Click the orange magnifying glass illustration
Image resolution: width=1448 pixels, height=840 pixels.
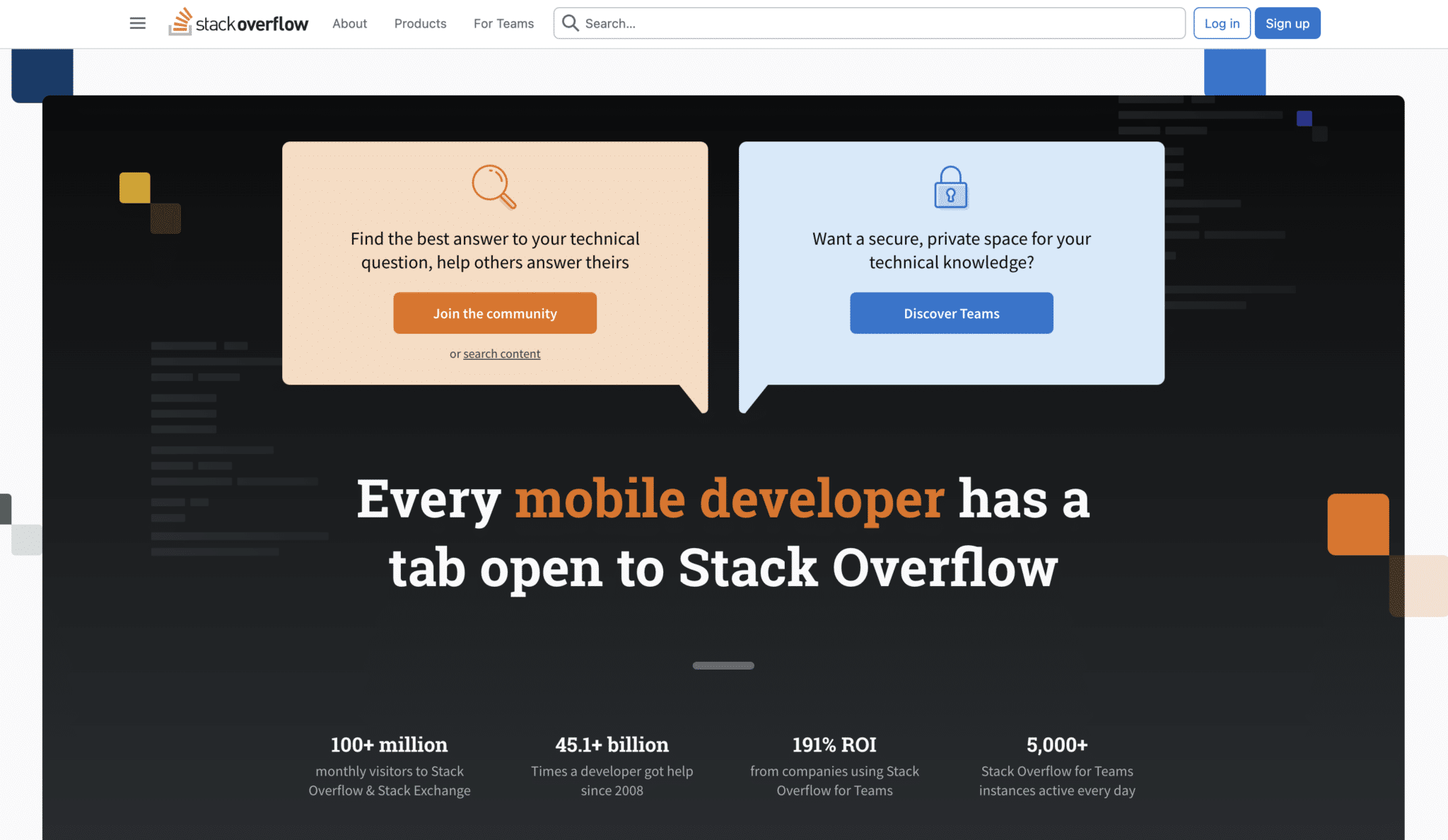[x=494, y=187]
